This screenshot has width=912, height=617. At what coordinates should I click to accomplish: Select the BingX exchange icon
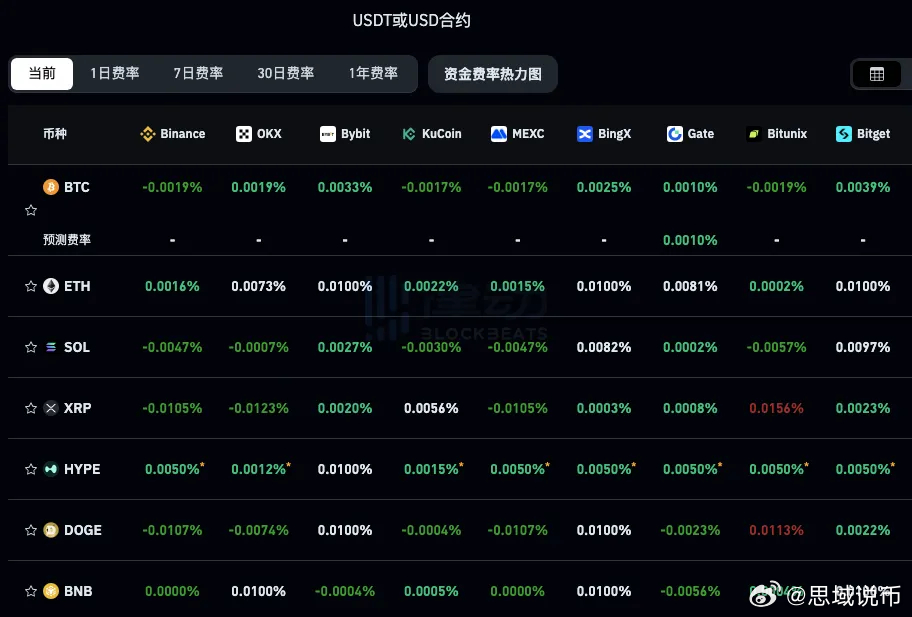coord(583,133)
